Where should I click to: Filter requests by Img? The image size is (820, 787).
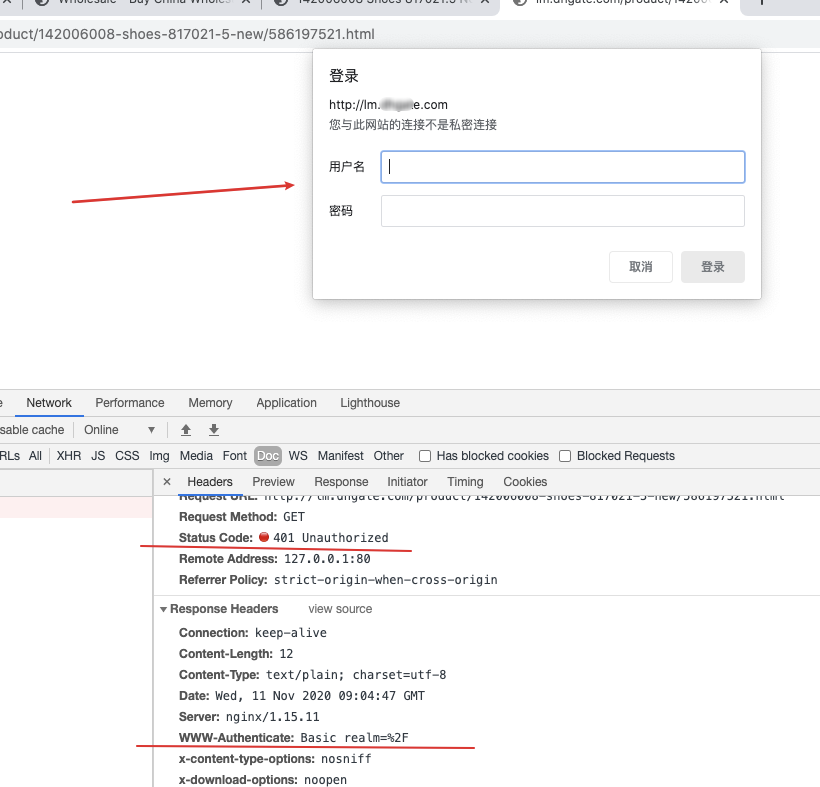(x=160, y=456)
